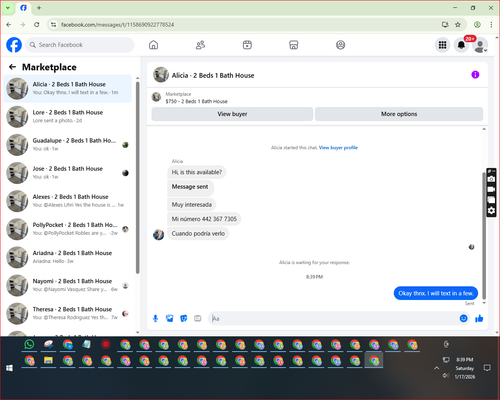Open Windows notification center icon
This screenshot has height=400, width=500.
[x=487, y=368]
